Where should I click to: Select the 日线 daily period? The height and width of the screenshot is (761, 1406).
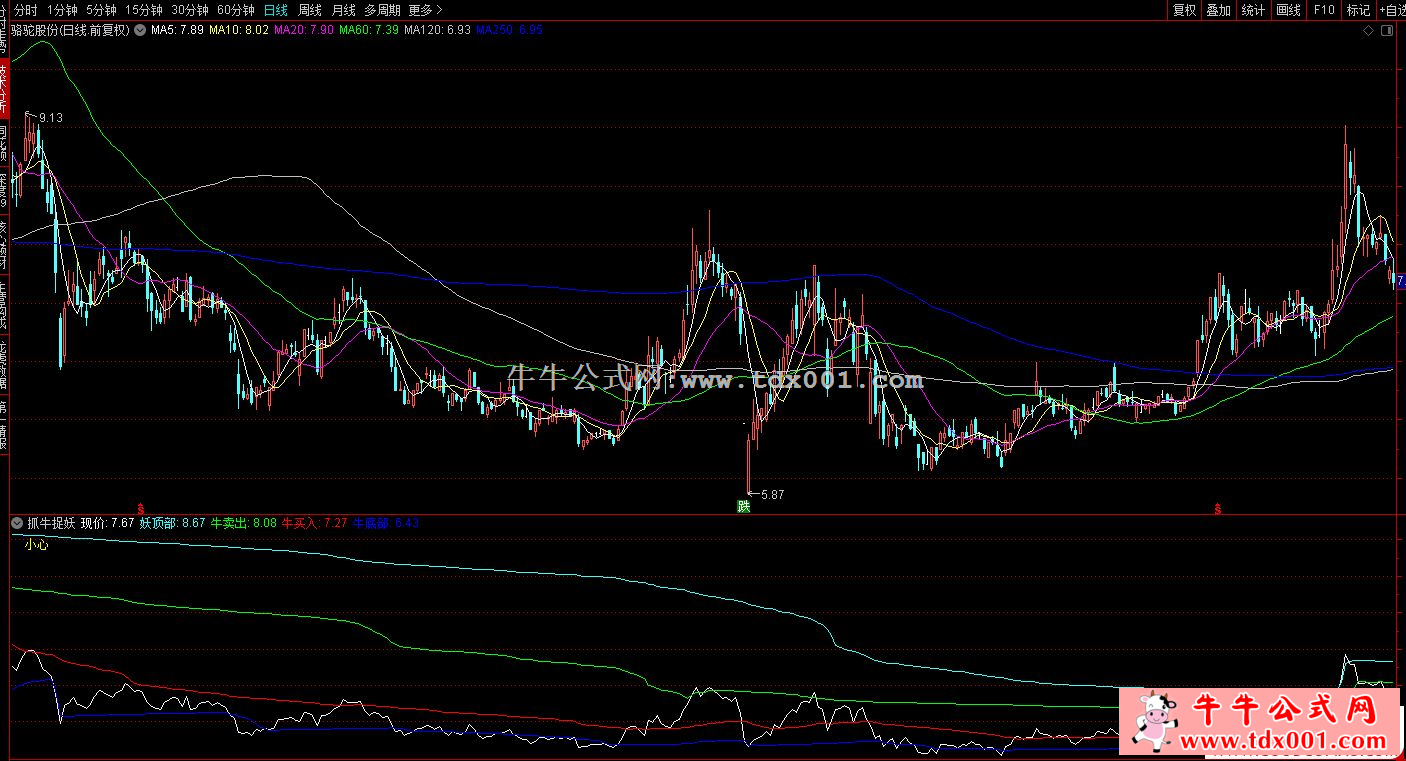click(276, 10)
